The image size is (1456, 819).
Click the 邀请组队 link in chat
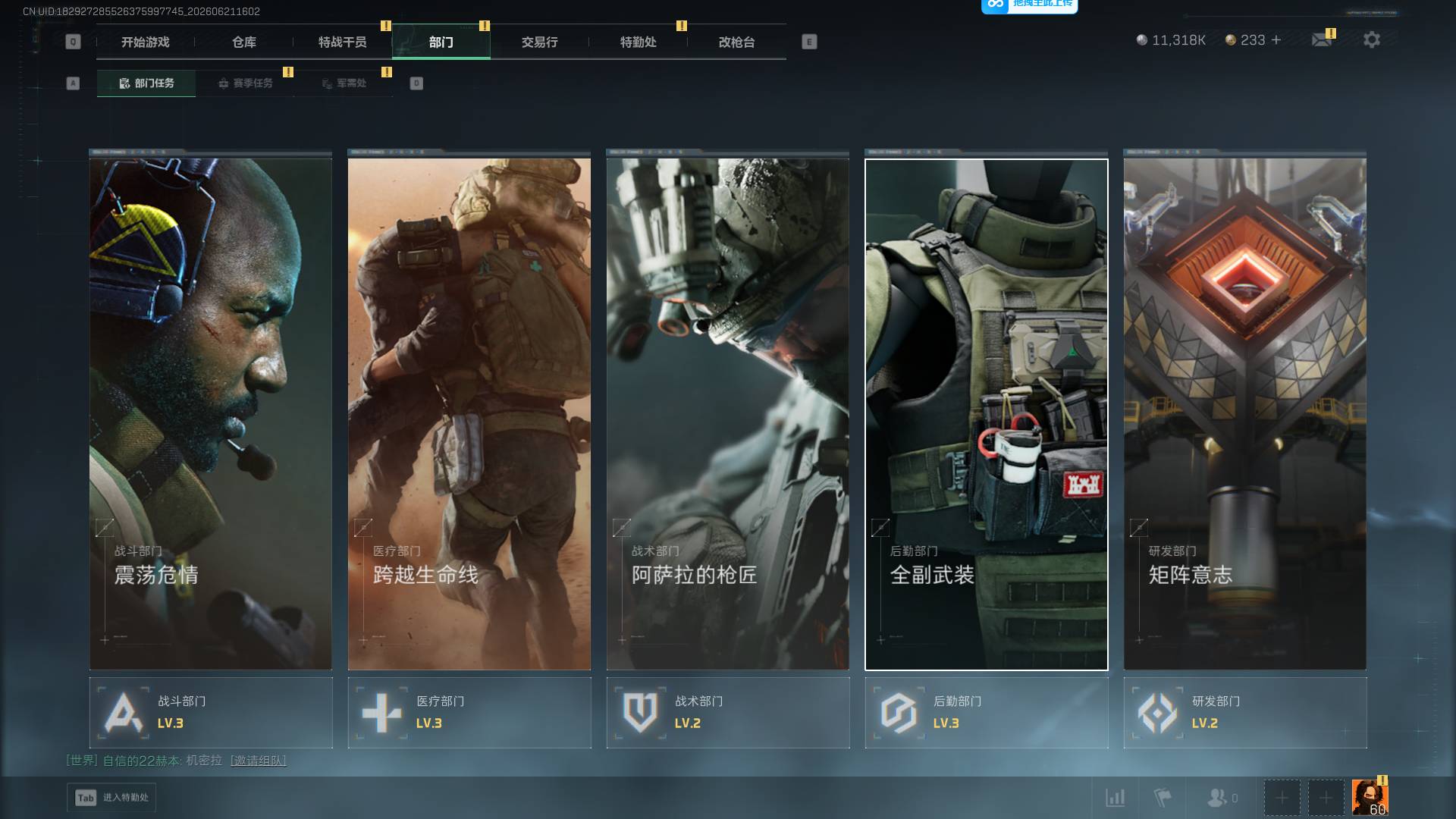(259, 761)
